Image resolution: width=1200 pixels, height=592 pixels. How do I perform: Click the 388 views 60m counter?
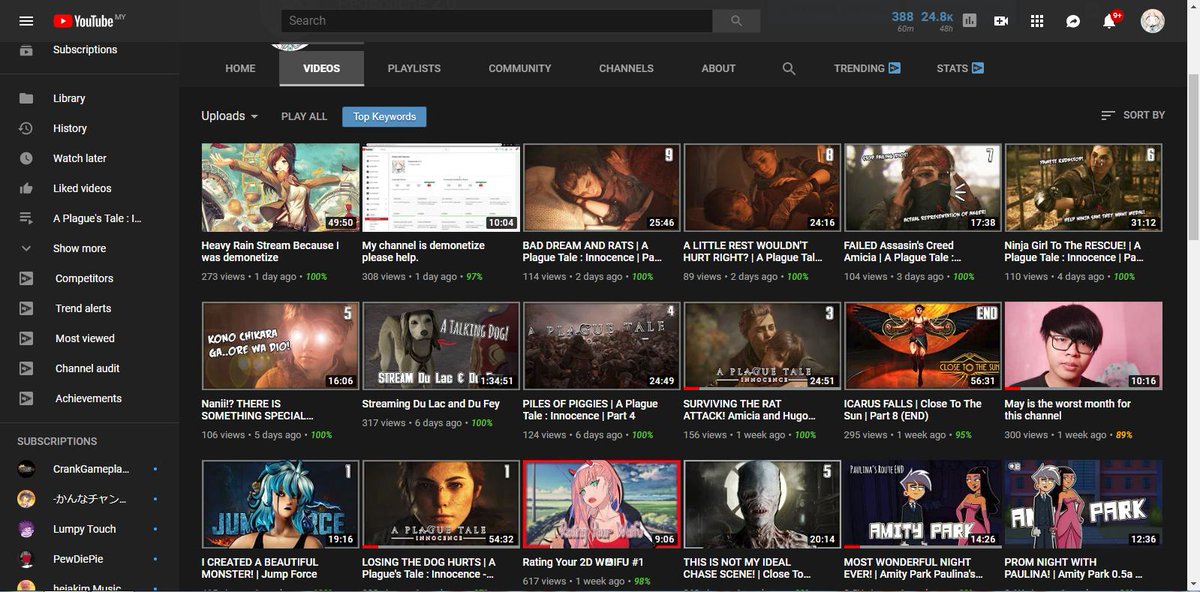(903, 21)
